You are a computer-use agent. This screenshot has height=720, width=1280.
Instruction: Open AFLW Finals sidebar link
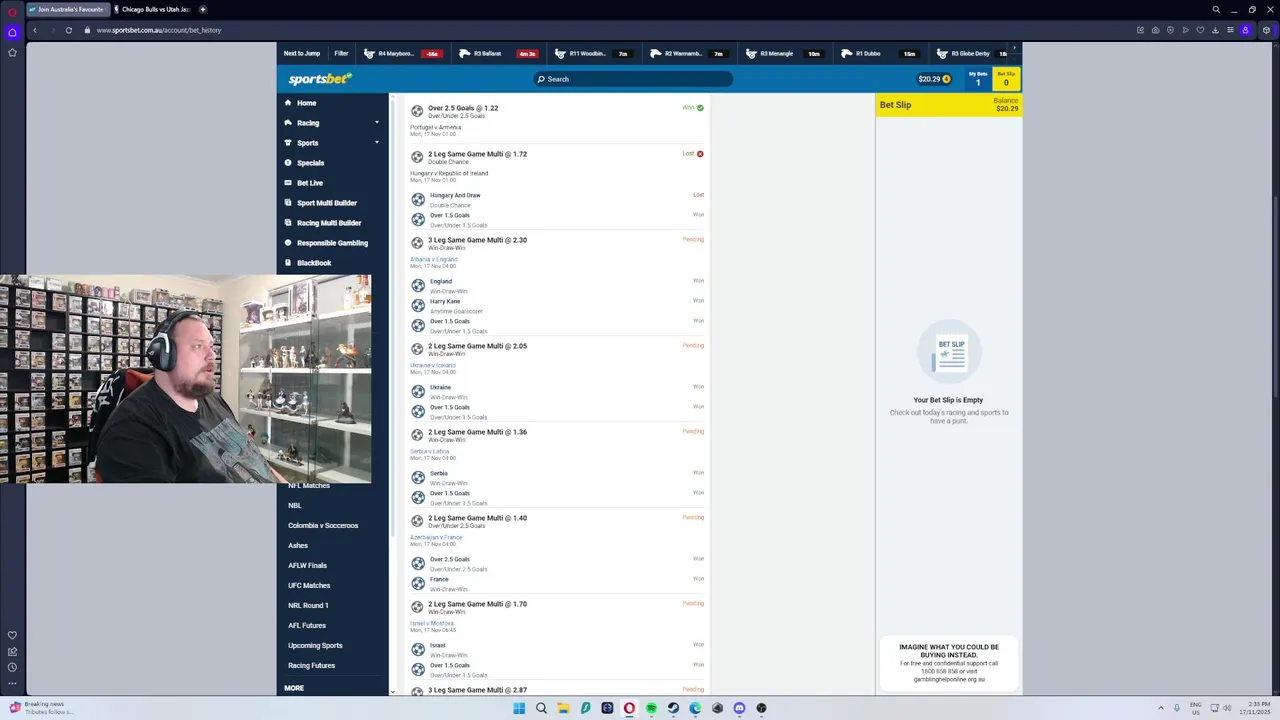pyautogui.click(x=308, y=565)
